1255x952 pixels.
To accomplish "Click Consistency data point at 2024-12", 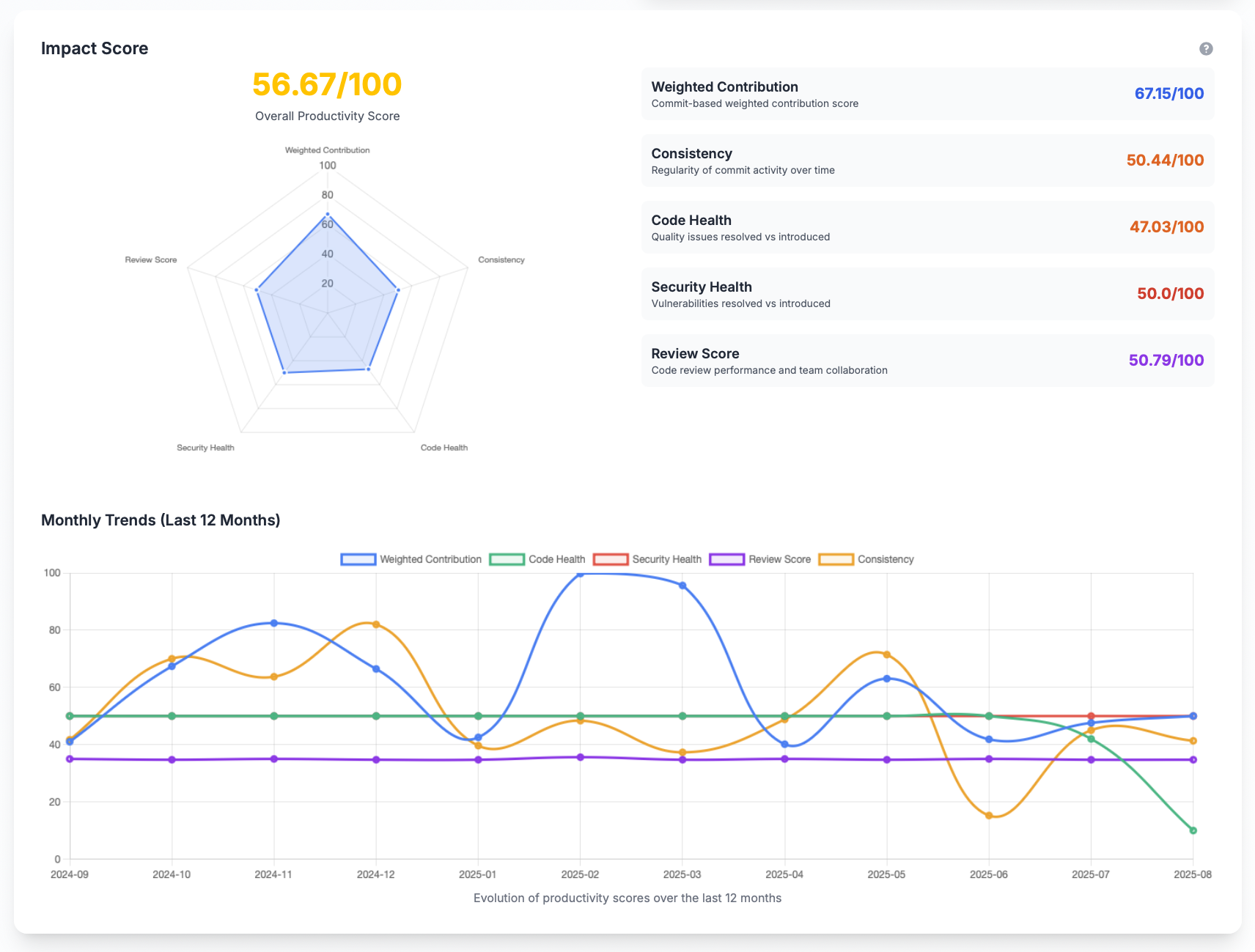I will coord(376,624).
